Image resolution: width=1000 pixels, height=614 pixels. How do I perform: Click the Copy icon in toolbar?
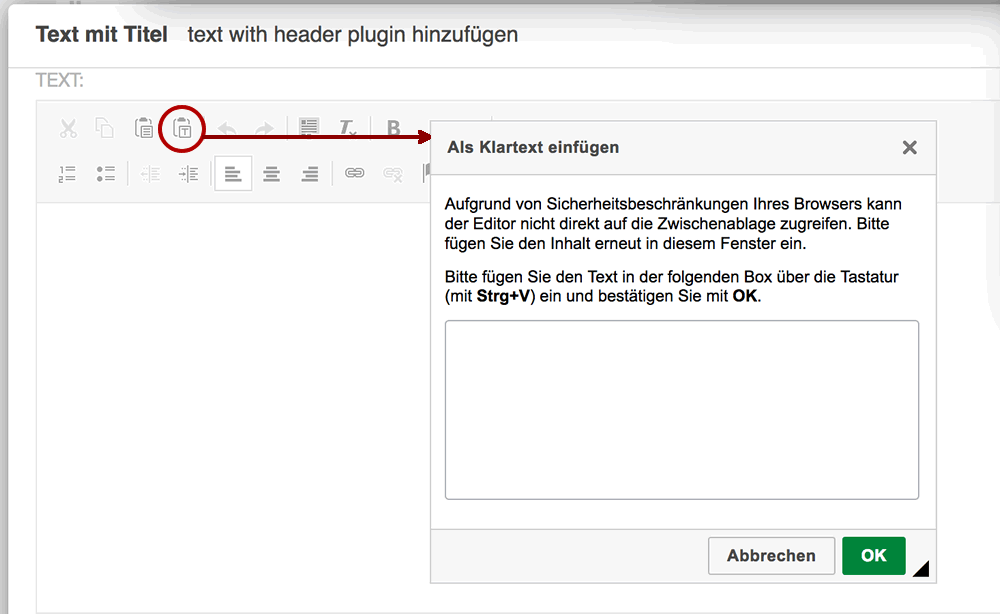point(105,128)
